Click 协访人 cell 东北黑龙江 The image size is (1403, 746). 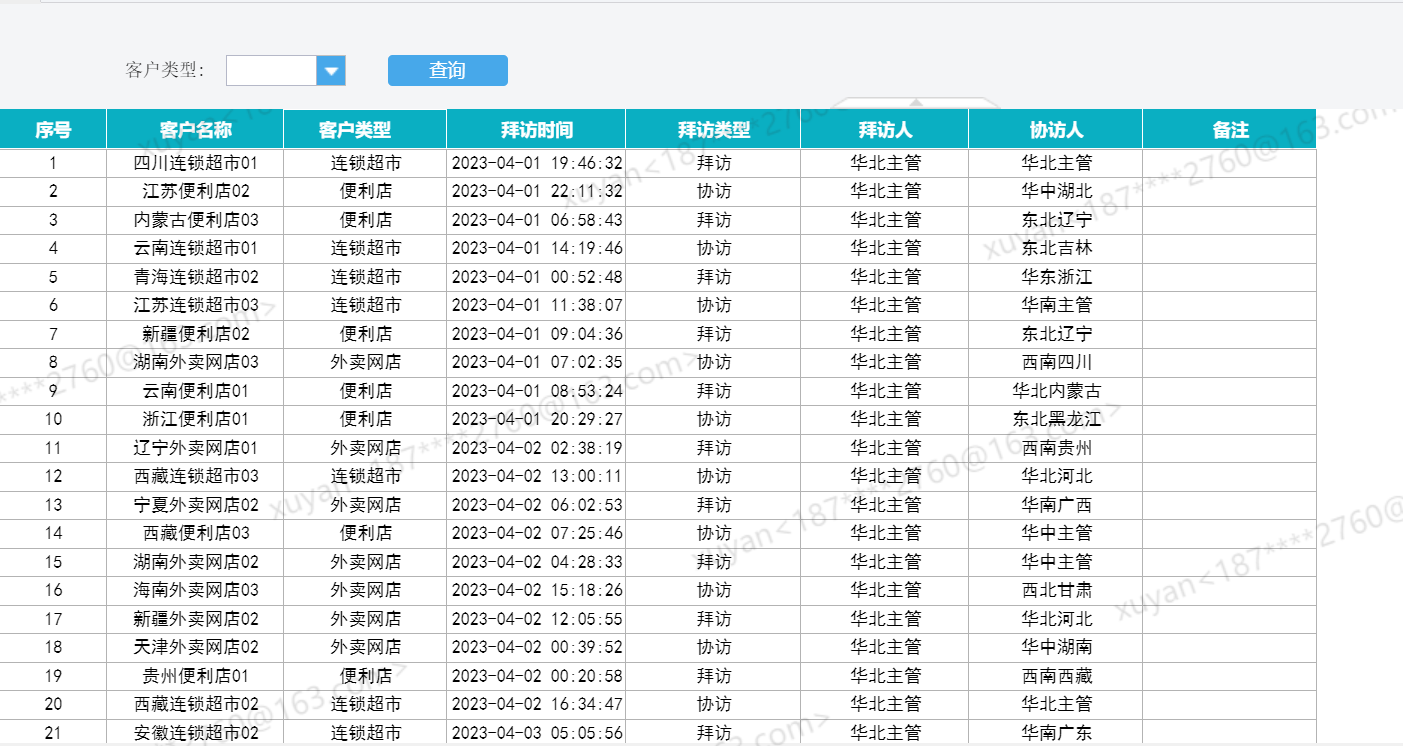pos(1056,419)
